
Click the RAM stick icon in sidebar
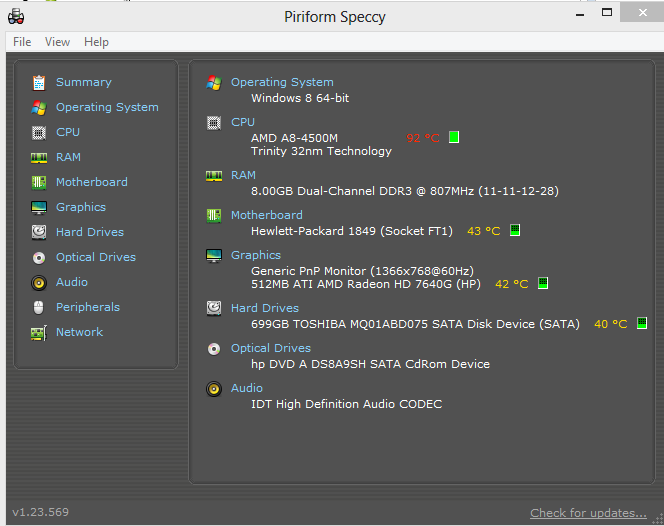point(39,158)
